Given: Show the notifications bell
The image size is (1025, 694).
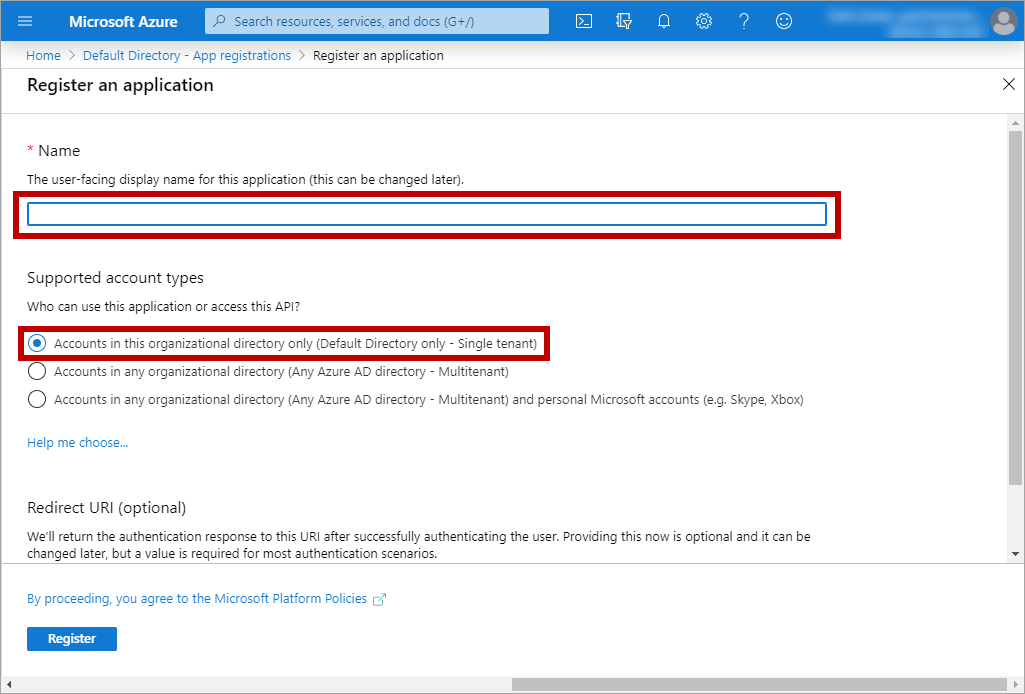Looking at the screenshot, I should click(664, 22).
